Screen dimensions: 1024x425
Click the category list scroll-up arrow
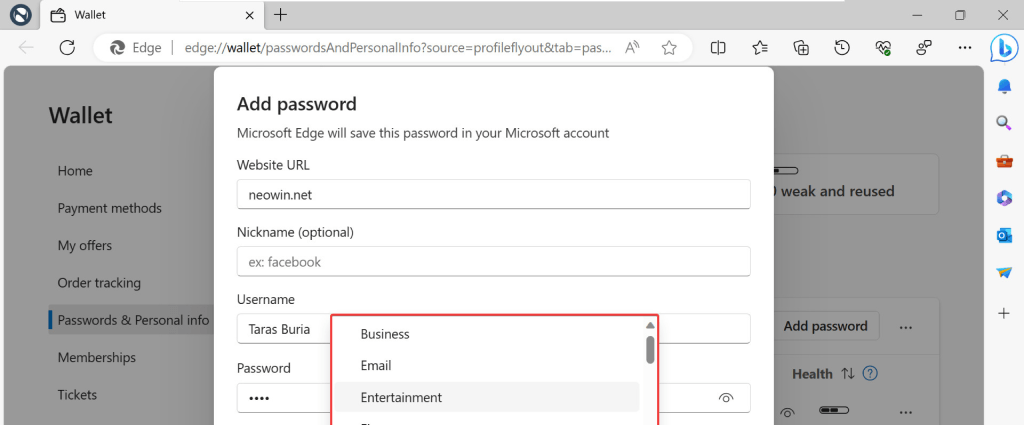(x=650, y=324)
